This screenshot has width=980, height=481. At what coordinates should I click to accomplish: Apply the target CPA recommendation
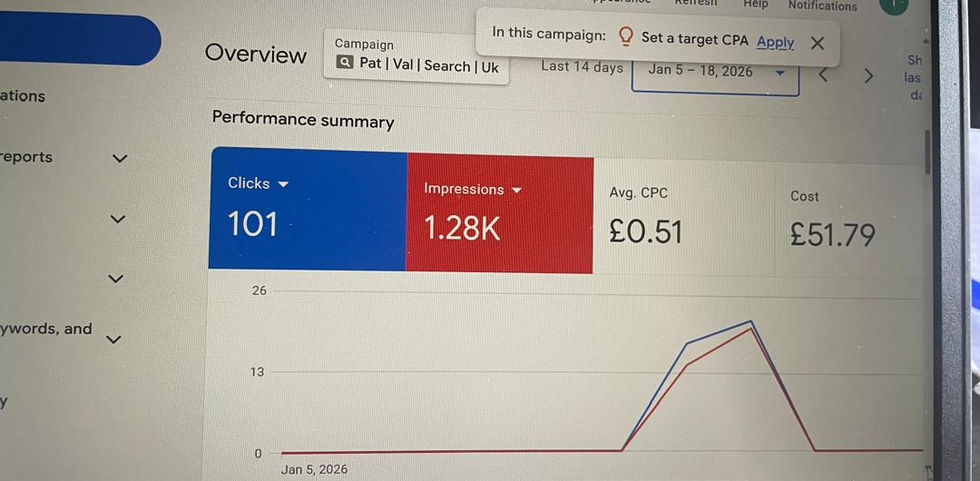click(x=775, y=42)
